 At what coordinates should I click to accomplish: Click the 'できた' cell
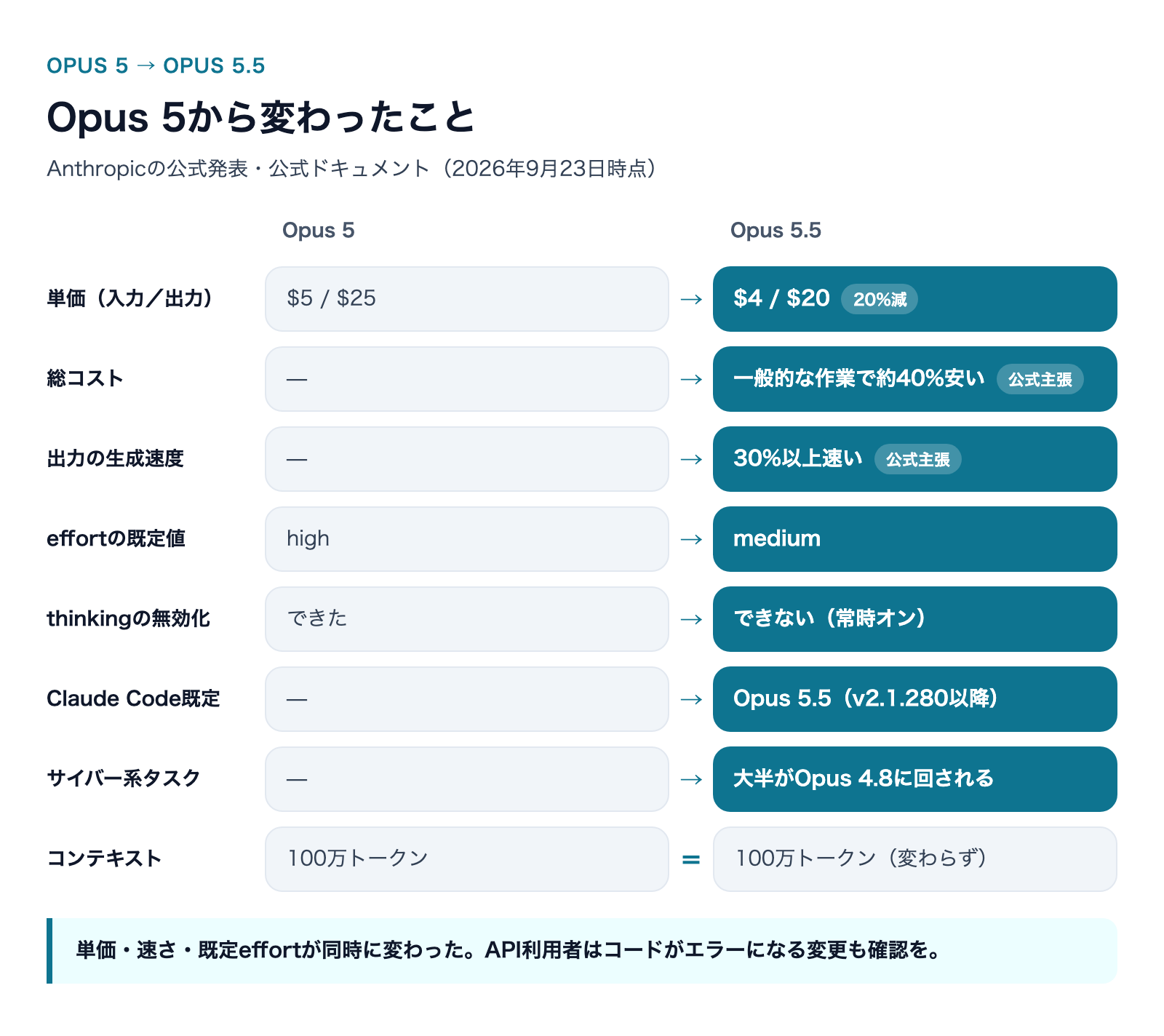pyautogui.click(x=466, y=619)
